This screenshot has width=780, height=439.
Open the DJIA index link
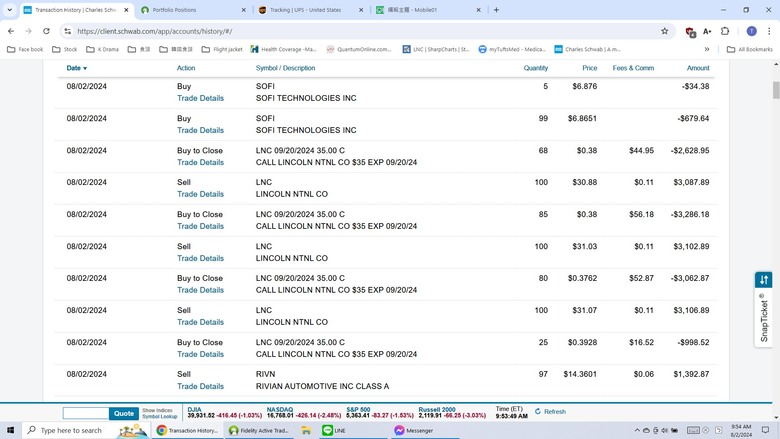click(195, 410)
